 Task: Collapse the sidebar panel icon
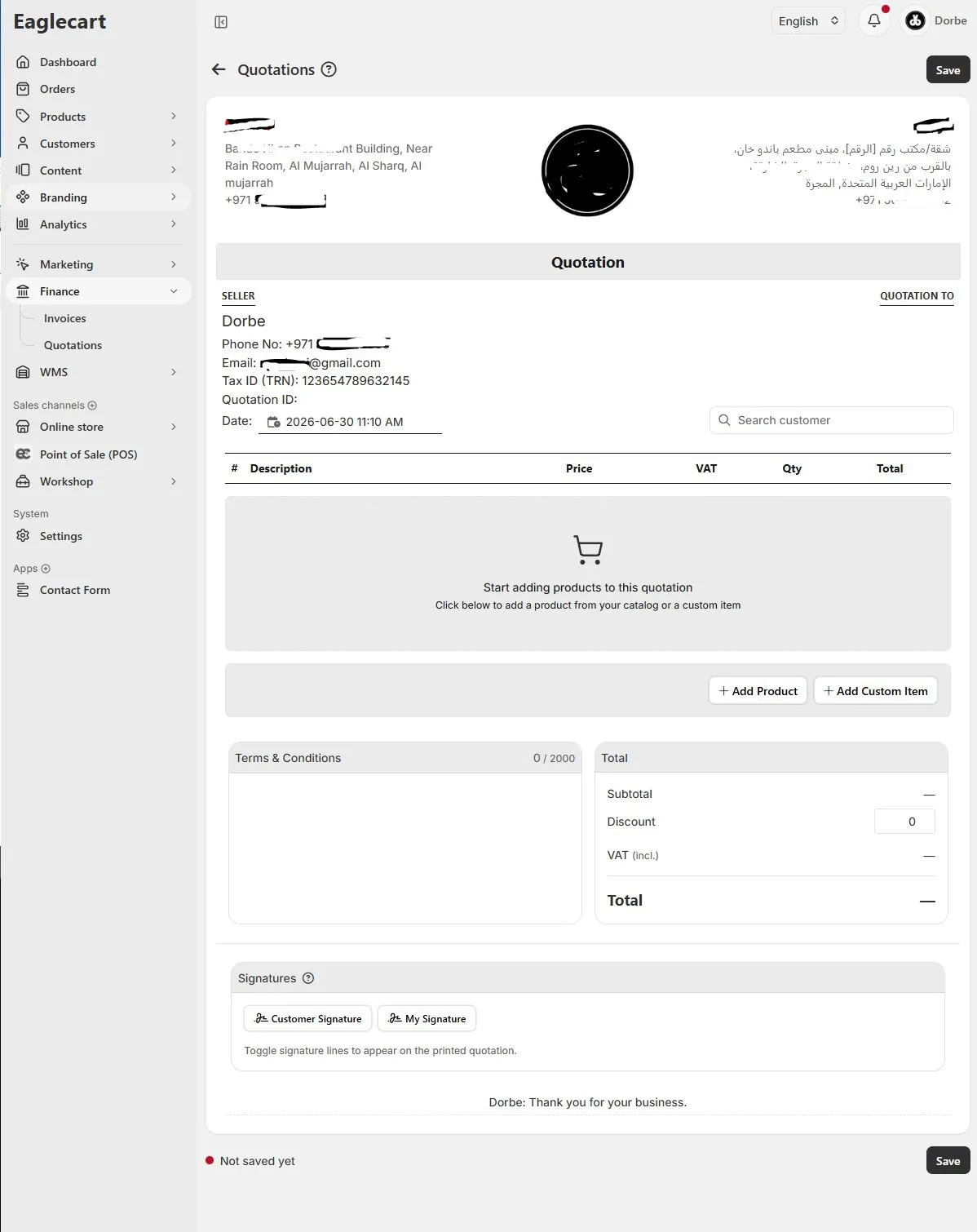click(221, 22)
